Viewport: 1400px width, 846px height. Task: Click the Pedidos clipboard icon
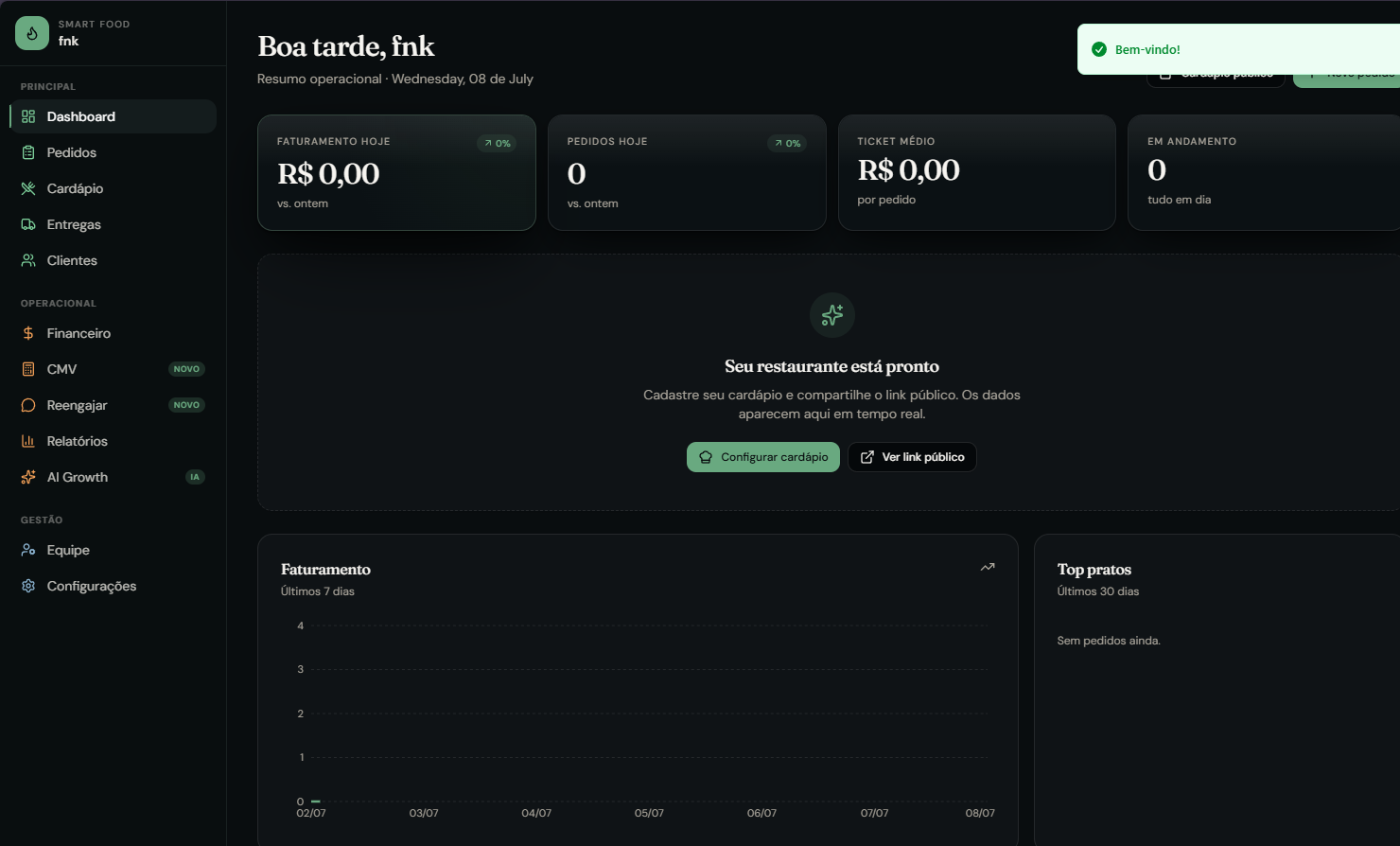point(28,152)
